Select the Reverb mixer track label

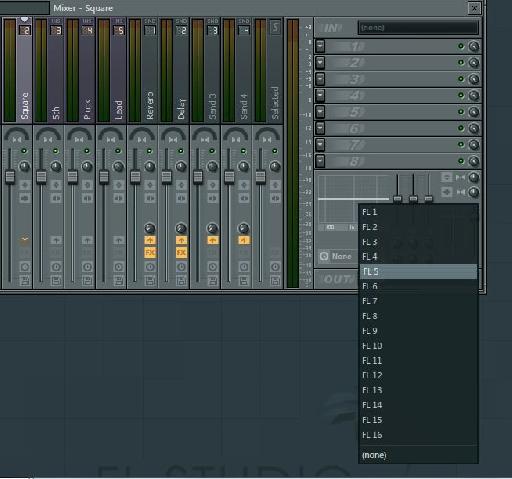(150, 106)
